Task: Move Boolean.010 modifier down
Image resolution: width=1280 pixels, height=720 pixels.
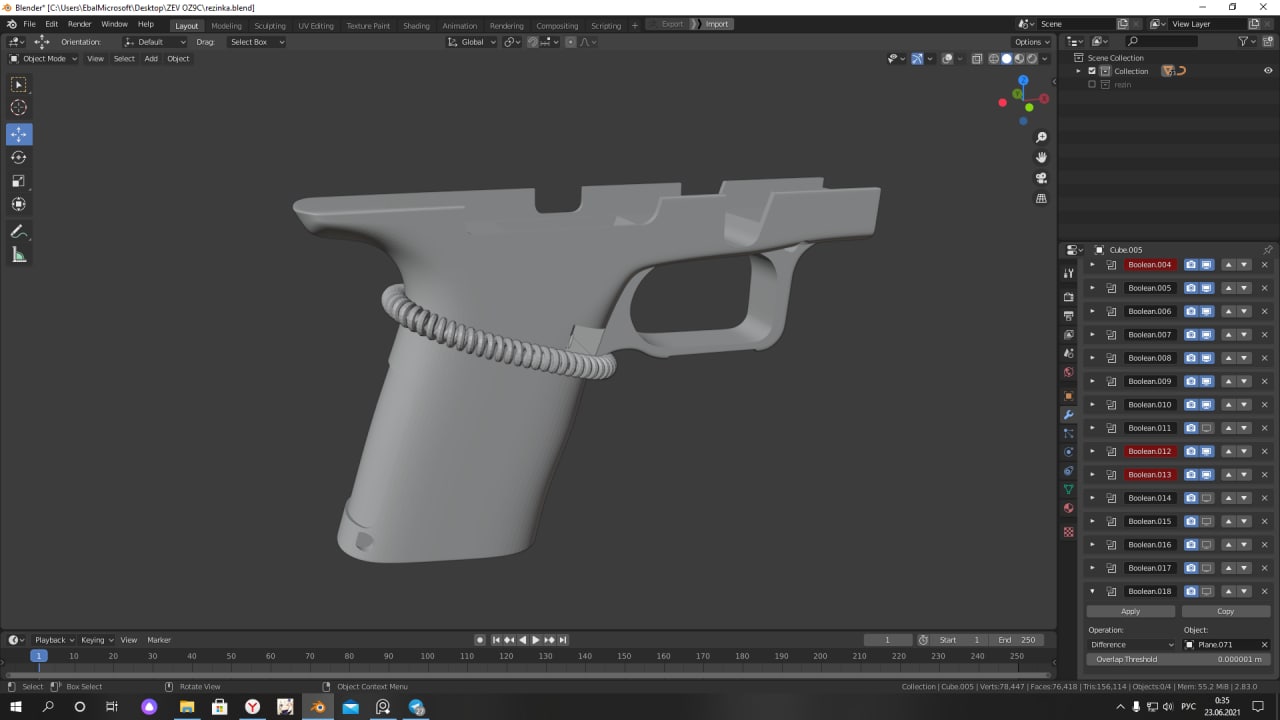Action: 1244,405
